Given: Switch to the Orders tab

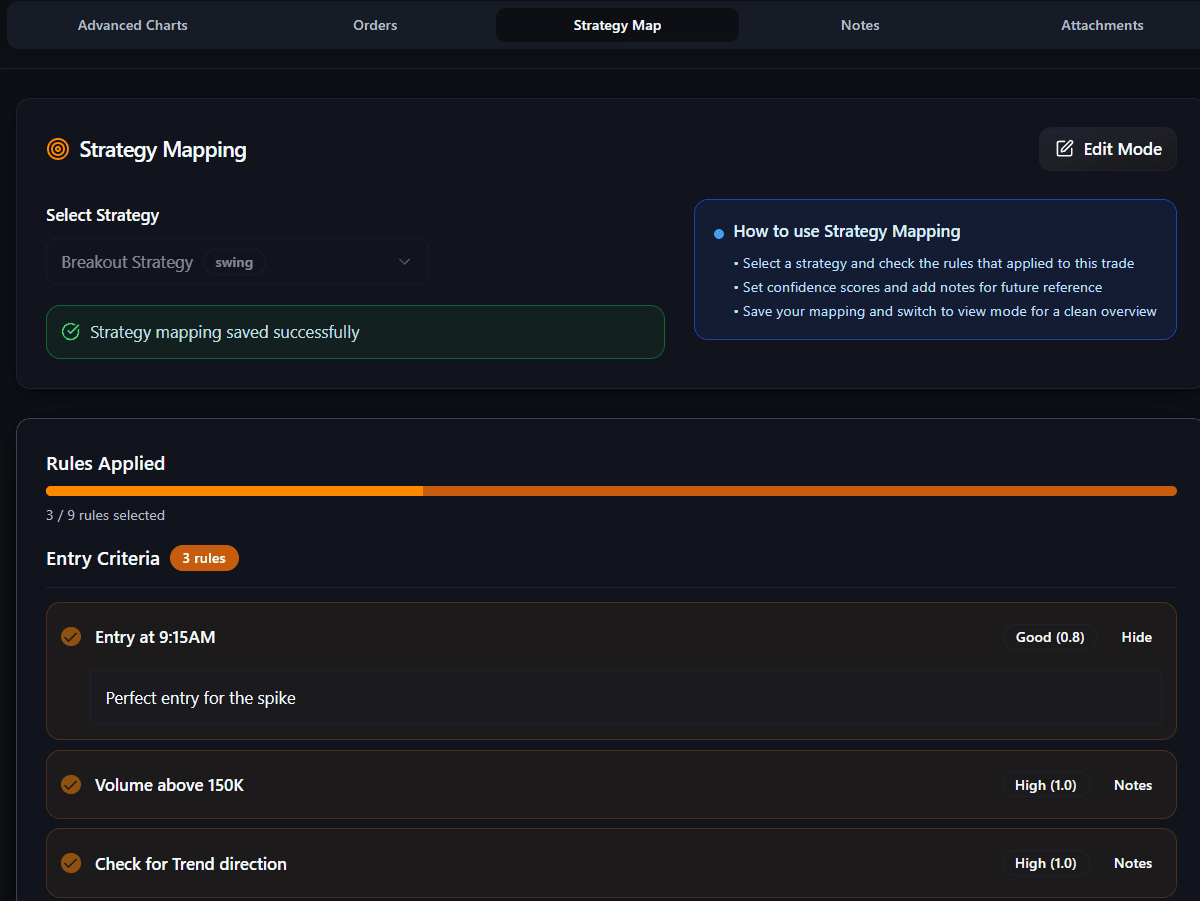Looking at the screenshot, I should click(x=375, y=25).
